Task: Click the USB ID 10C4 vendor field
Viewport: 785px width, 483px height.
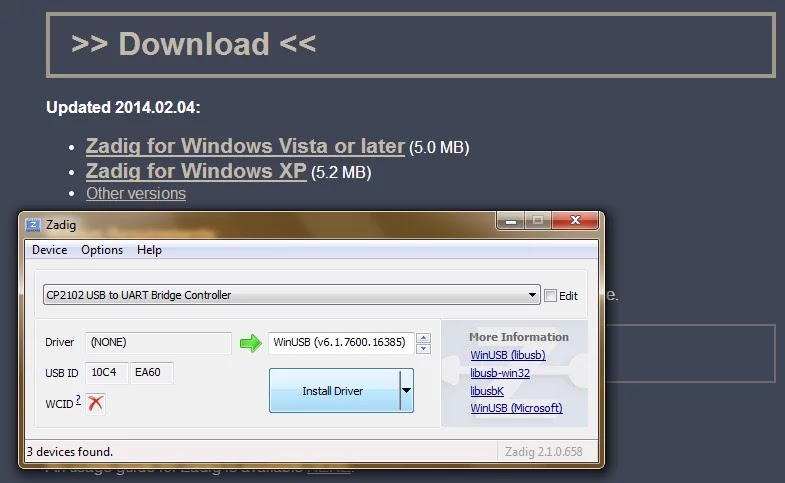Action: tap(107, 372)
